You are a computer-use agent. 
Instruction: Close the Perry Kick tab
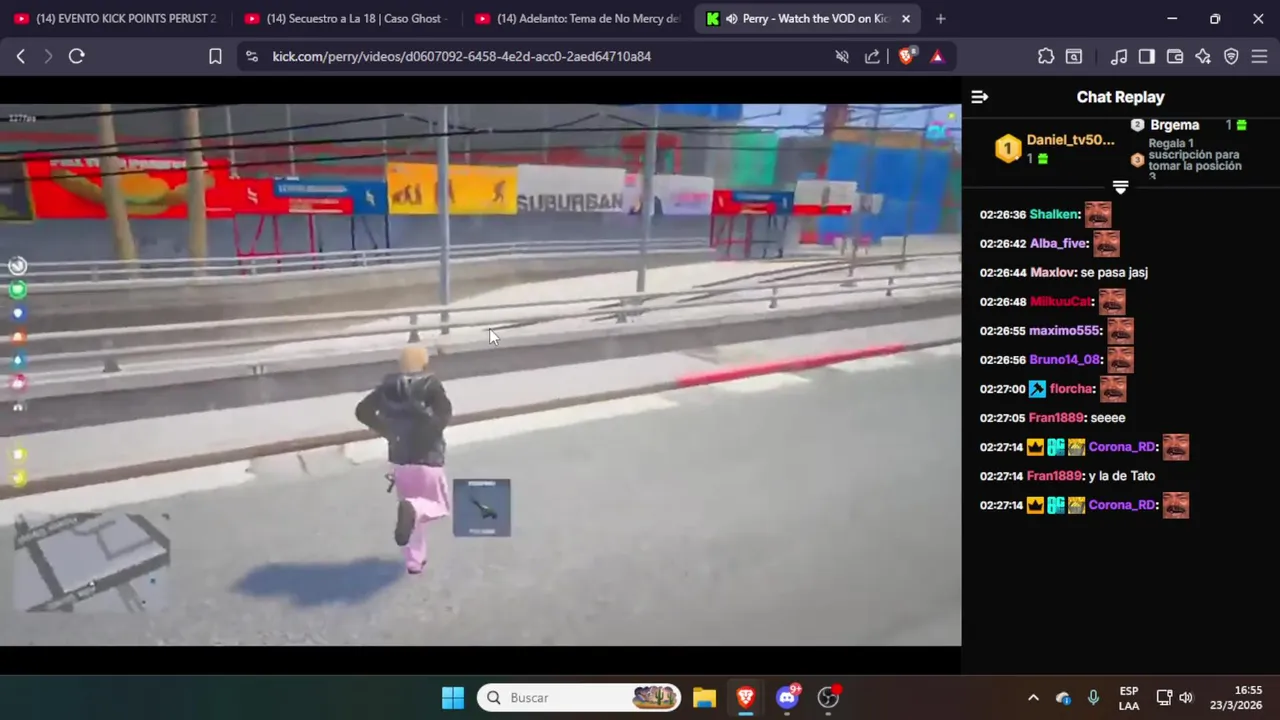tap(906, 18)
